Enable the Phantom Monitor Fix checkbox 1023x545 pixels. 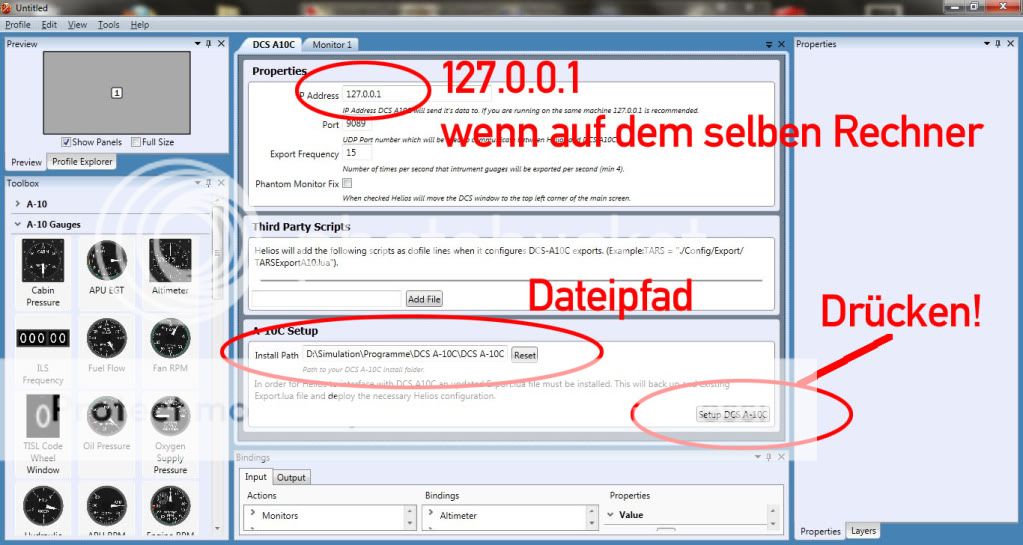point(347,183)
